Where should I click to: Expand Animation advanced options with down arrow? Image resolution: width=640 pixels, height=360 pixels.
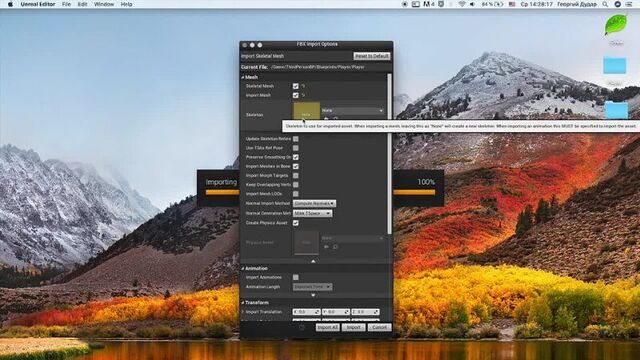313,295
